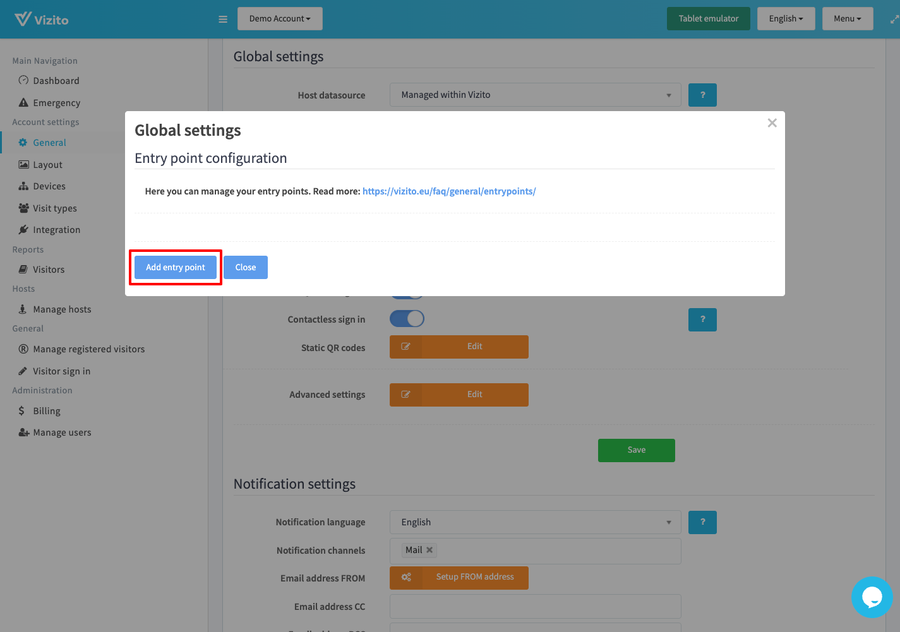900x632 pixels.
Task: Disable the Contactless sign in switch
Action: pyautogui.click(x=407, y=319)
